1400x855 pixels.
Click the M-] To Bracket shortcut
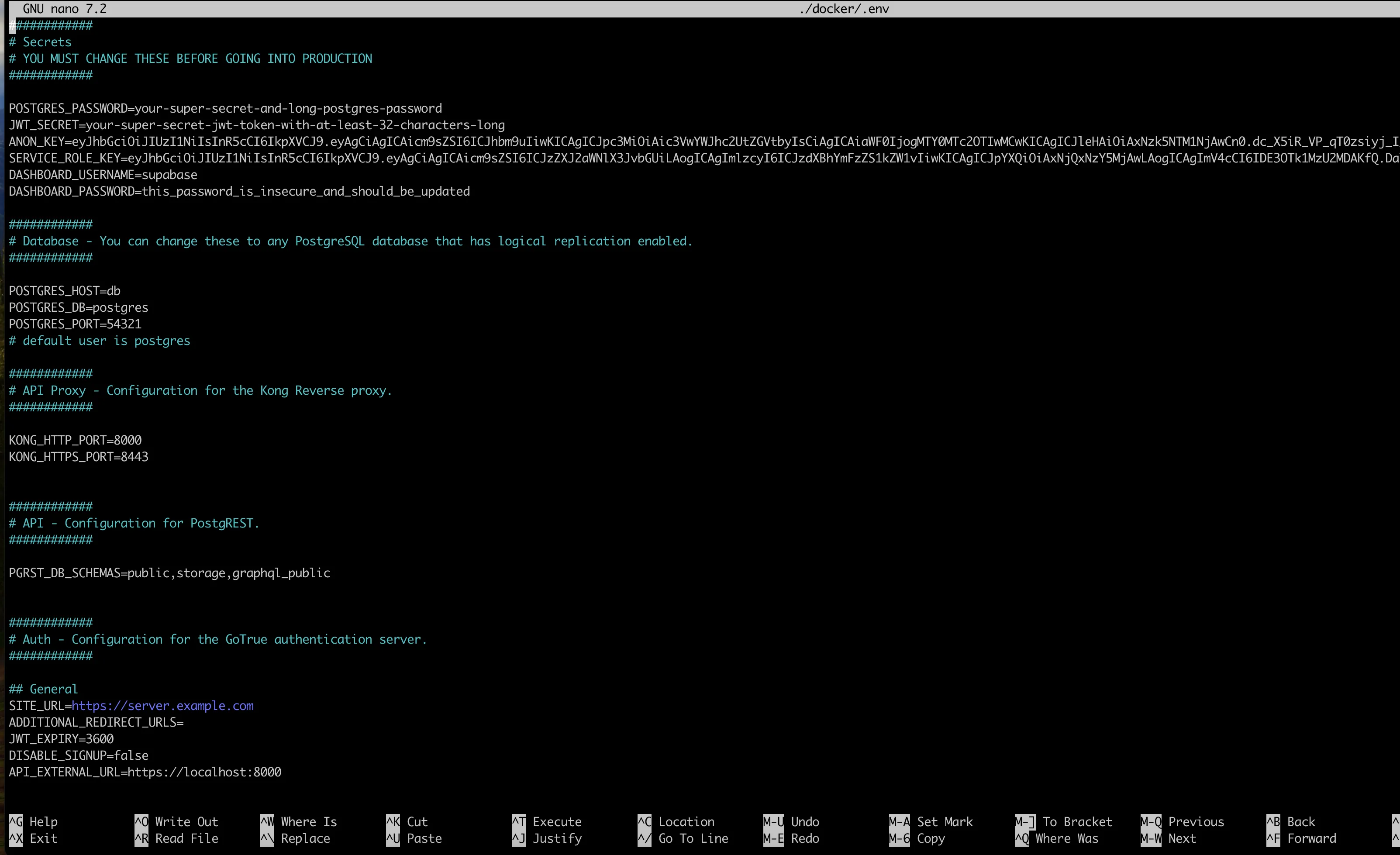(1064, 821)
